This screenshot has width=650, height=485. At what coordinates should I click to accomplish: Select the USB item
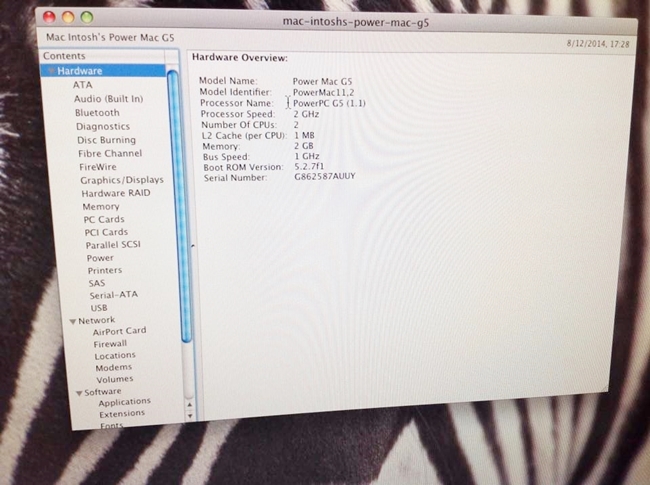tap(98, 308)
